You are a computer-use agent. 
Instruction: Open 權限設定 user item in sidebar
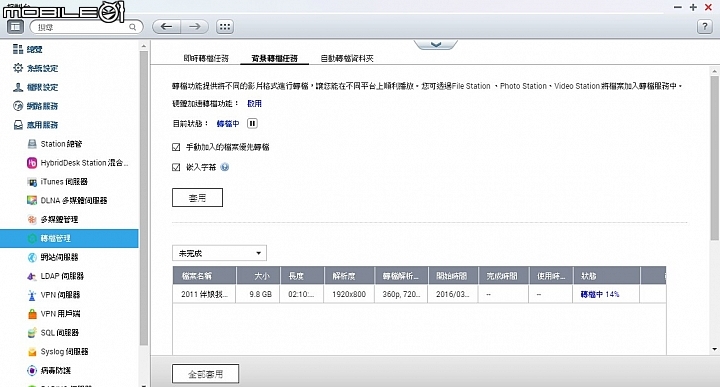pos(36,87)
